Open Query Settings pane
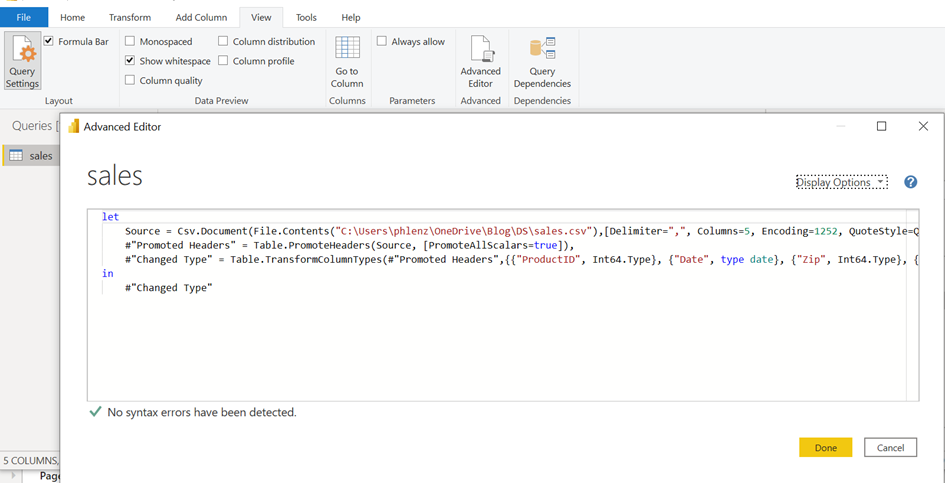Image resolution: width=945 pixels, height=483 pixels. [x=22, y=61]
